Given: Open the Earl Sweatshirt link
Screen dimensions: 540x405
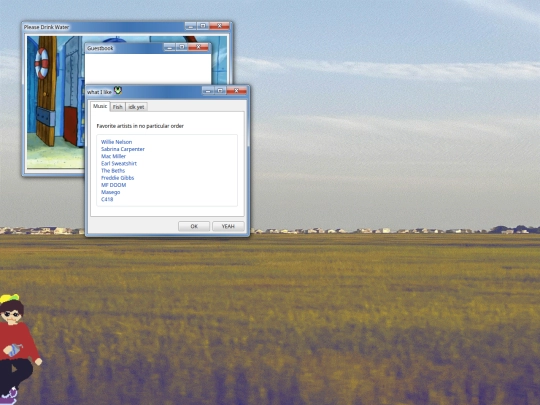Looking at the screenshot, I should pos(119,164).
